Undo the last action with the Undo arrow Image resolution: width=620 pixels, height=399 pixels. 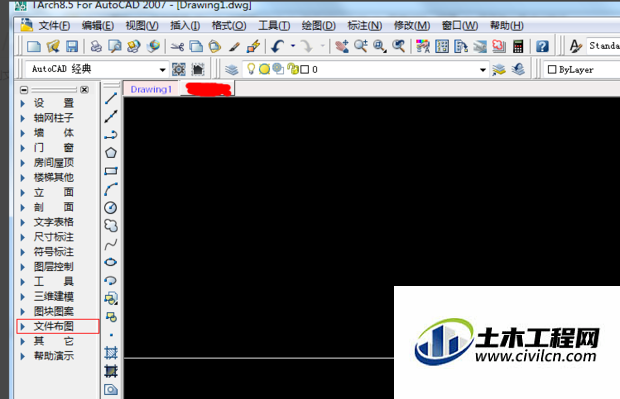click(278, 46)
